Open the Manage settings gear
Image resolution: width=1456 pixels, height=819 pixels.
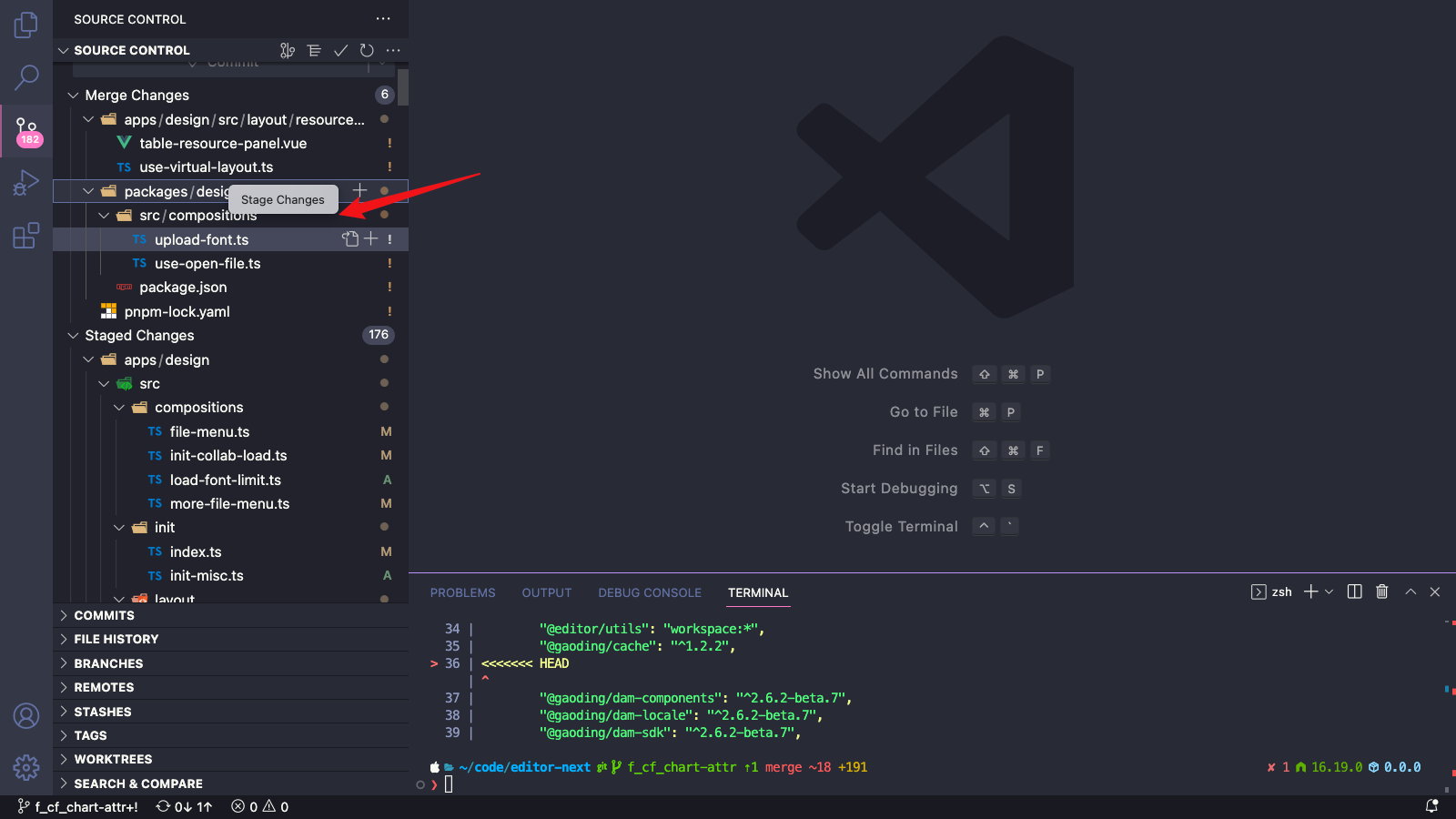click(26, 768)
